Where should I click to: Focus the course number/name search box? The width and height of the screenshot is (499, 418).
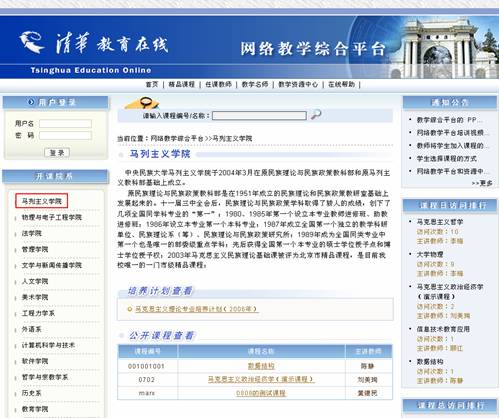(x=259, y=116)
